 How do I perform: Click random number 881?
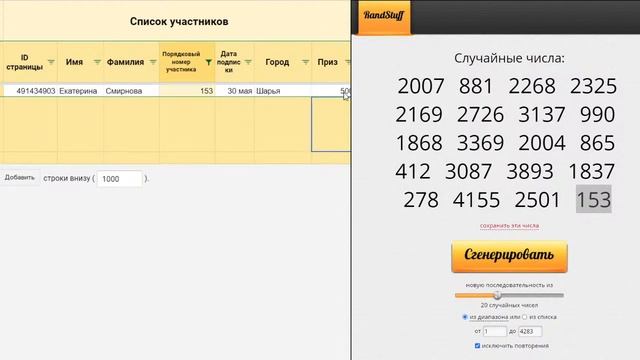click(x=475, y=86)
